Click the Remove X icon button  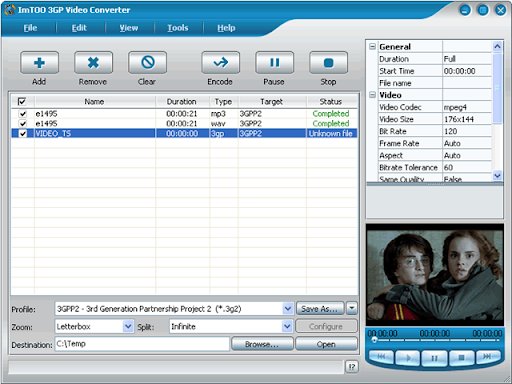[93, 63]
